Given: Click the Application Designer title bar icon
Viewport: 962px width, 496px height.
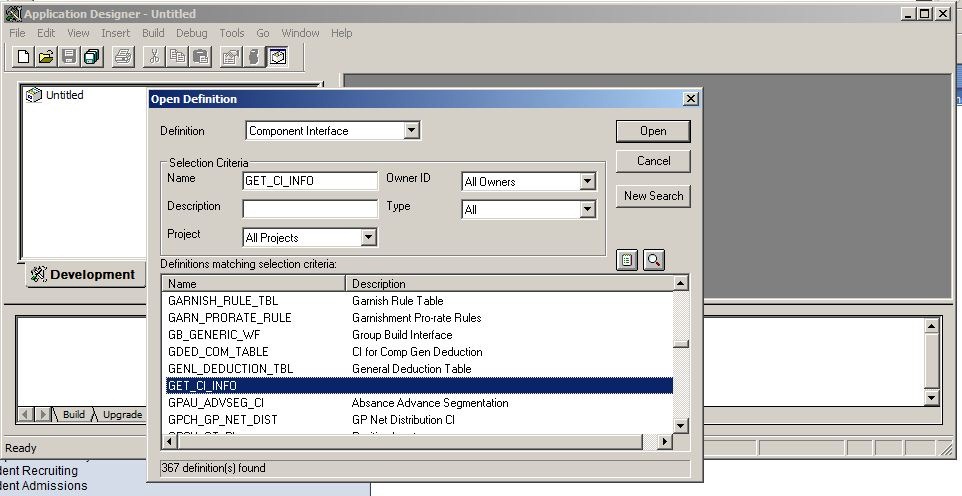Looking at the screenshot, I should coord(13,14).
